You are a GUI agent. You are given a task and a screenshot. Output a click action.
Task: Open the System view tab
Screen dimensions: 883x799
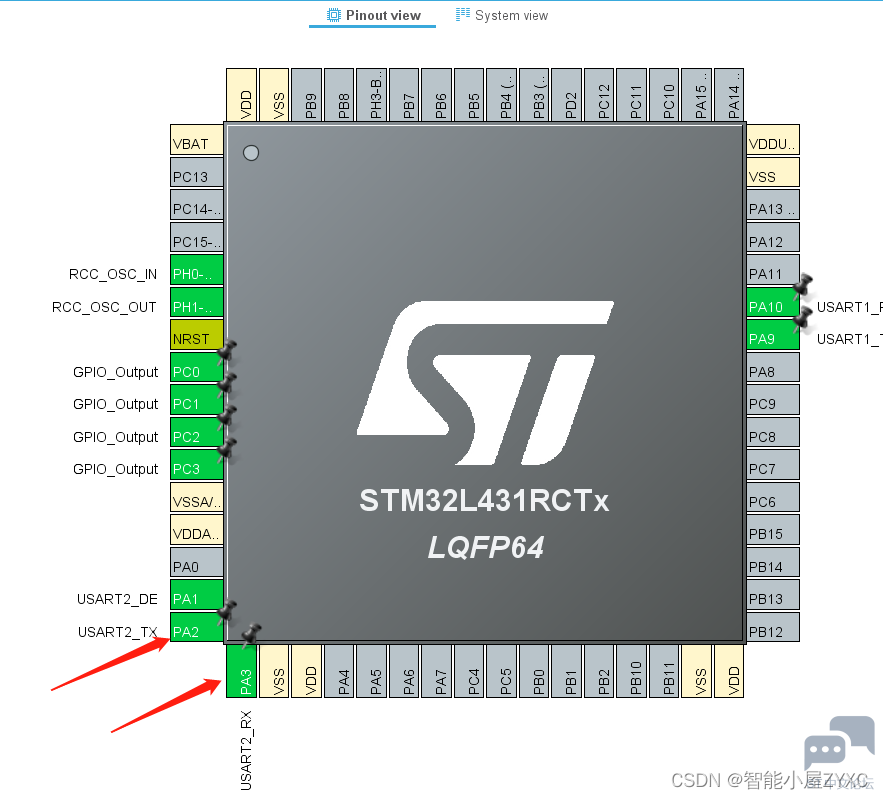(x=502, y=15)
